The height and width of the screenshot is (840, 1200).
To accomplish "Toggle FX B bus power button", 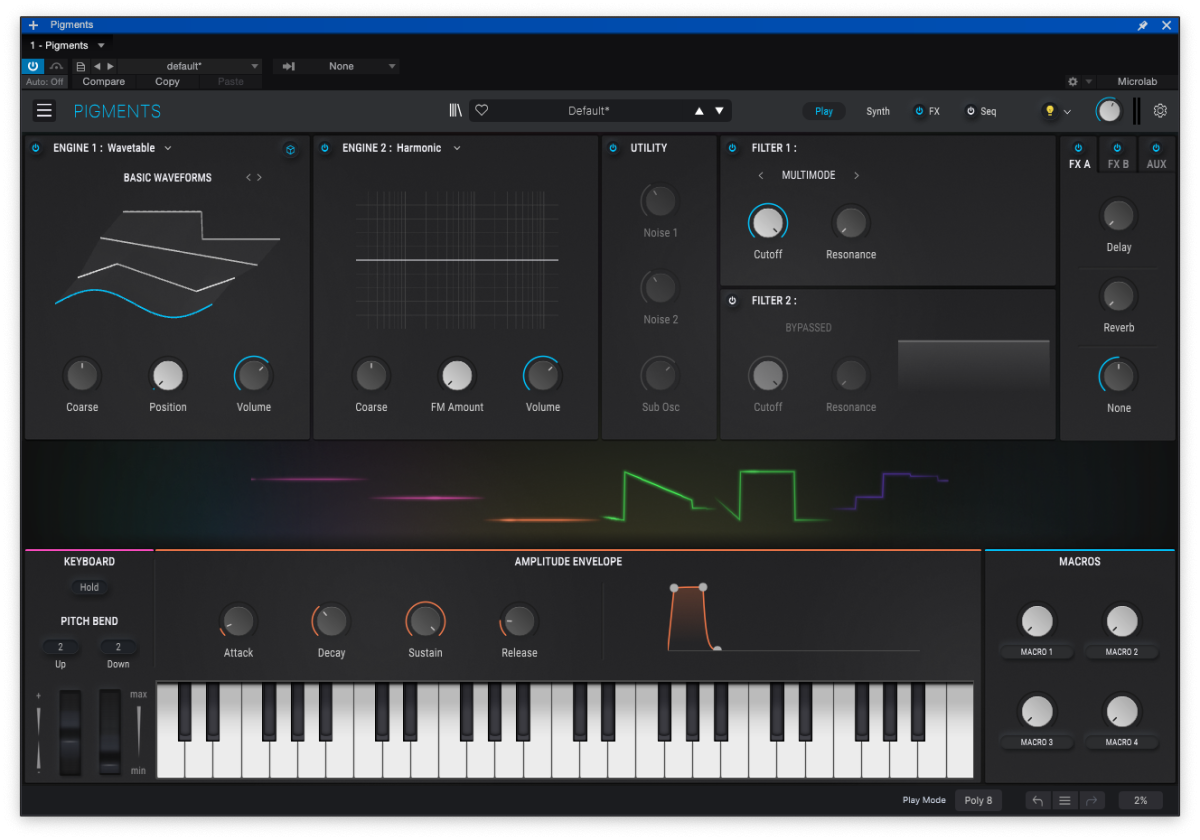I will [x=1117, y=148].
